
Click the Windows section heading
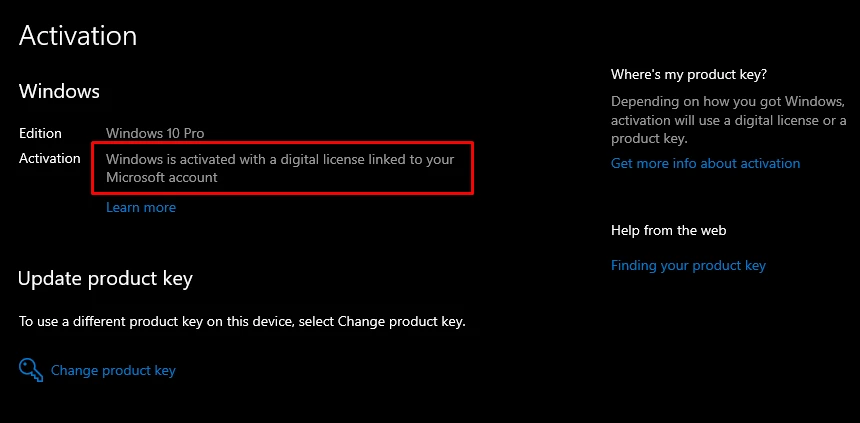point(59,91)
